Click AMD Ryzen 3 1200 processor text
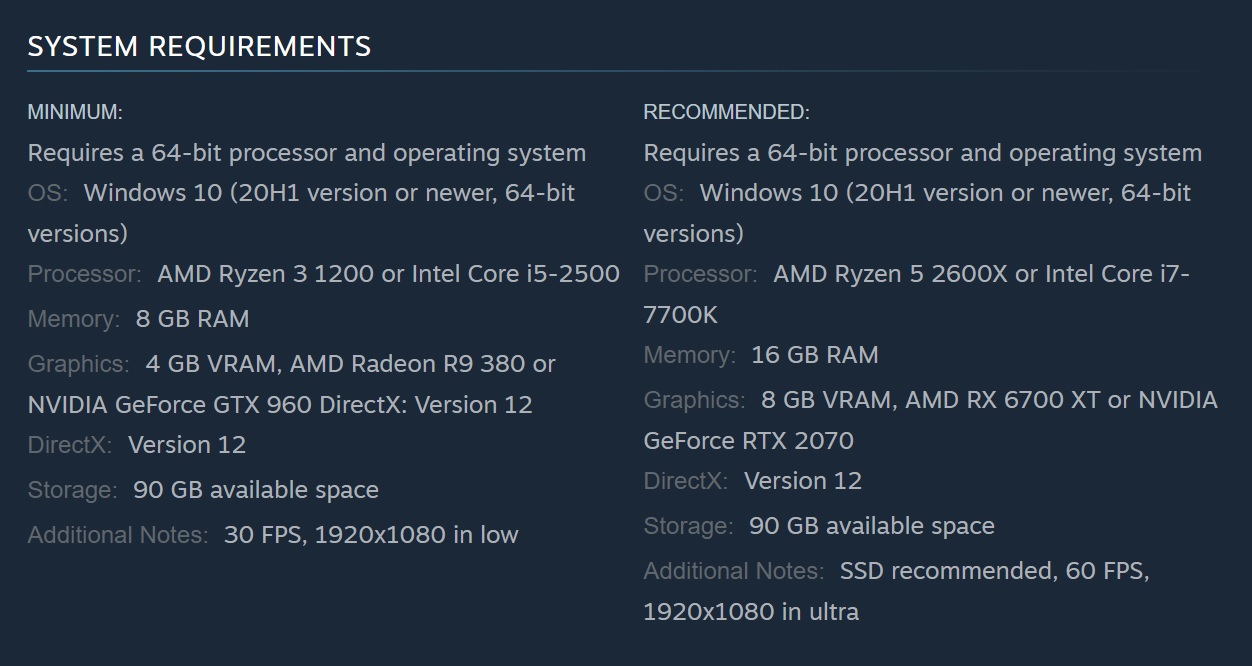The height and width of the screenshot is (666, 1252). click(x=266, y=274)
